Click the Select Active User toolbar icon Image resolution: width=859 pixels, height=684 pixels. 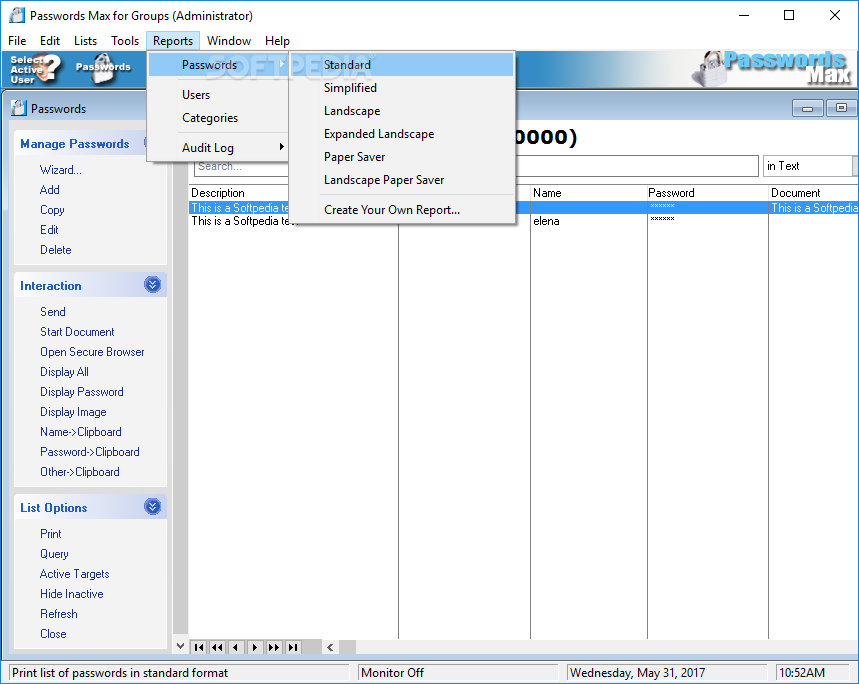pos(35,69)
